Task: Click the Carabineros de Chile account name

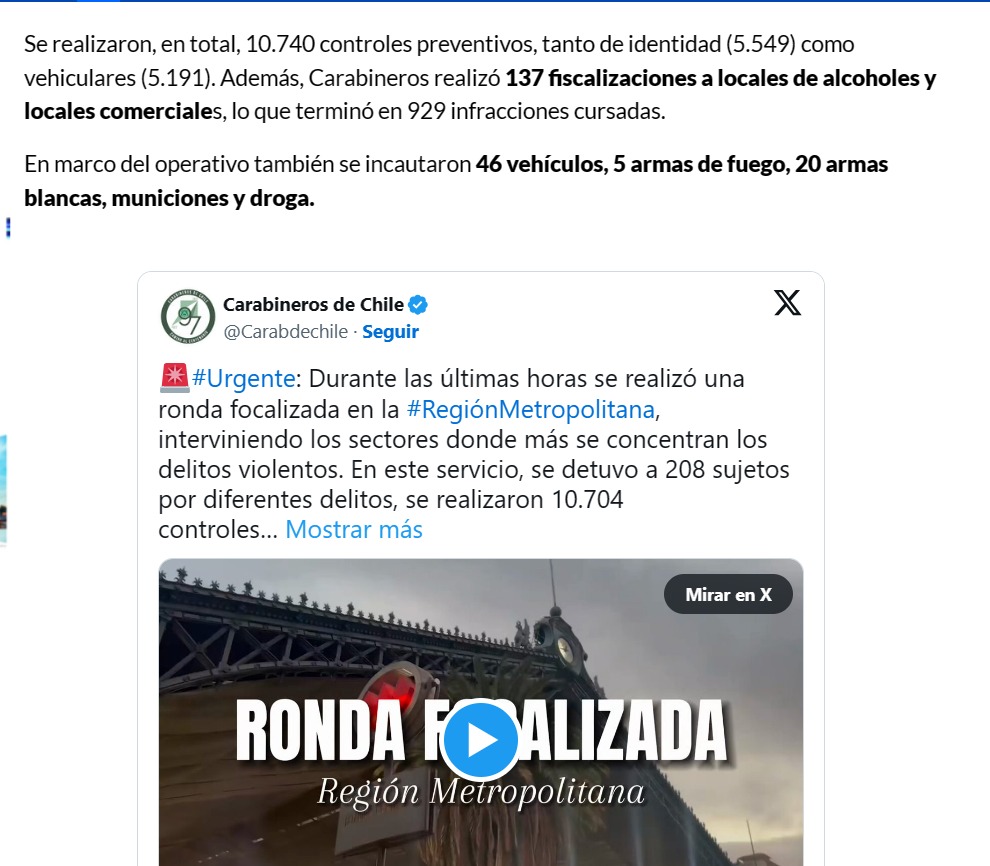Action: coord(313,305)
